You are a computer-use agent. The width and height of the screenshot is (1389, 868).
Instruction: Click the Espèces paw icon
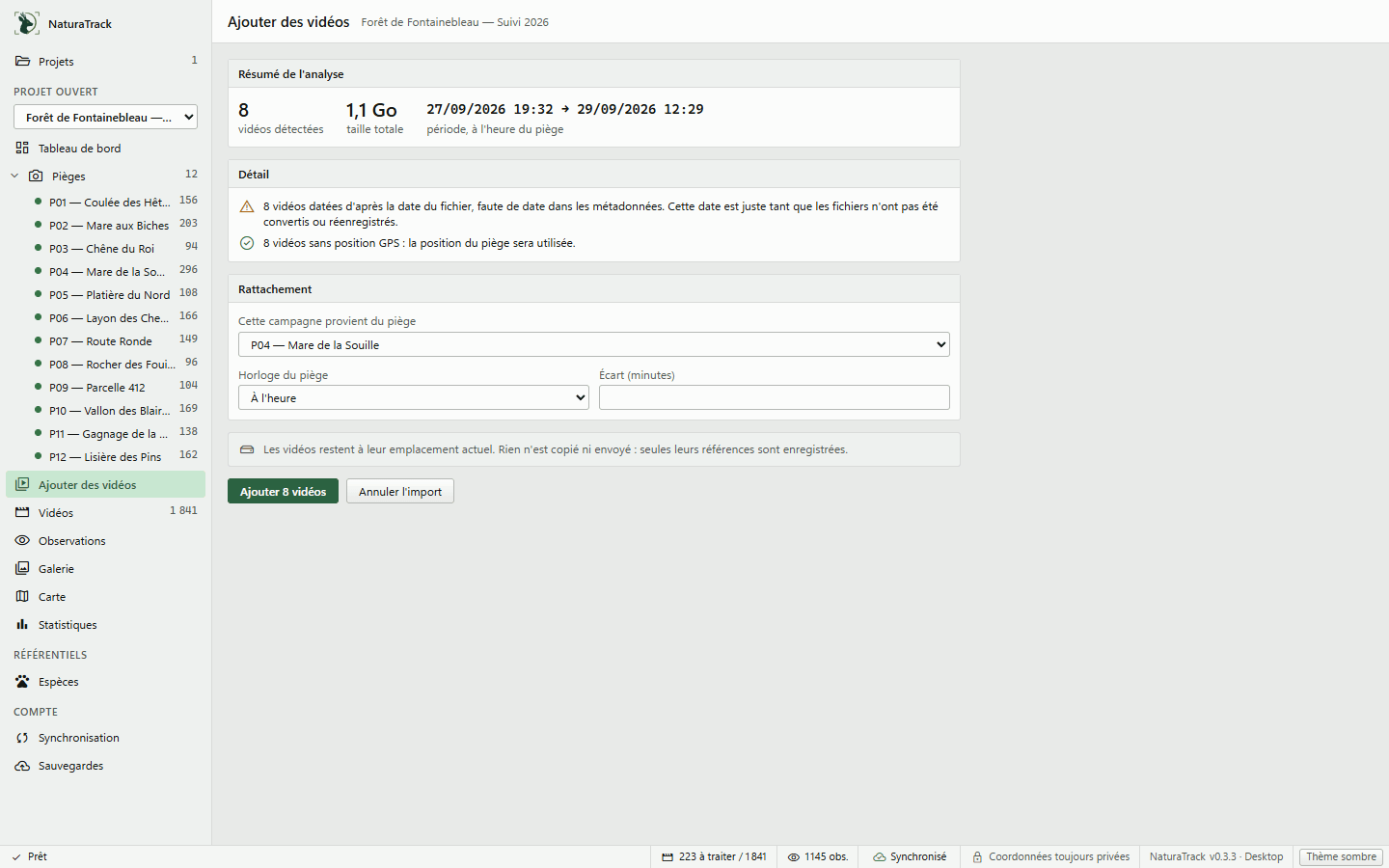(22, 681)
